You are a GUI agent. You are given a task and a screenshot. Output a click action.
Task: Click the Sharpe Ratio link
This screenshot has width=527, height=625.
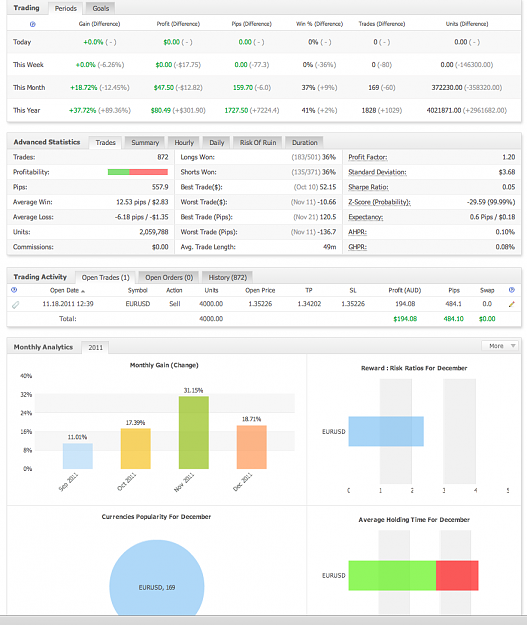pos(368,187)
